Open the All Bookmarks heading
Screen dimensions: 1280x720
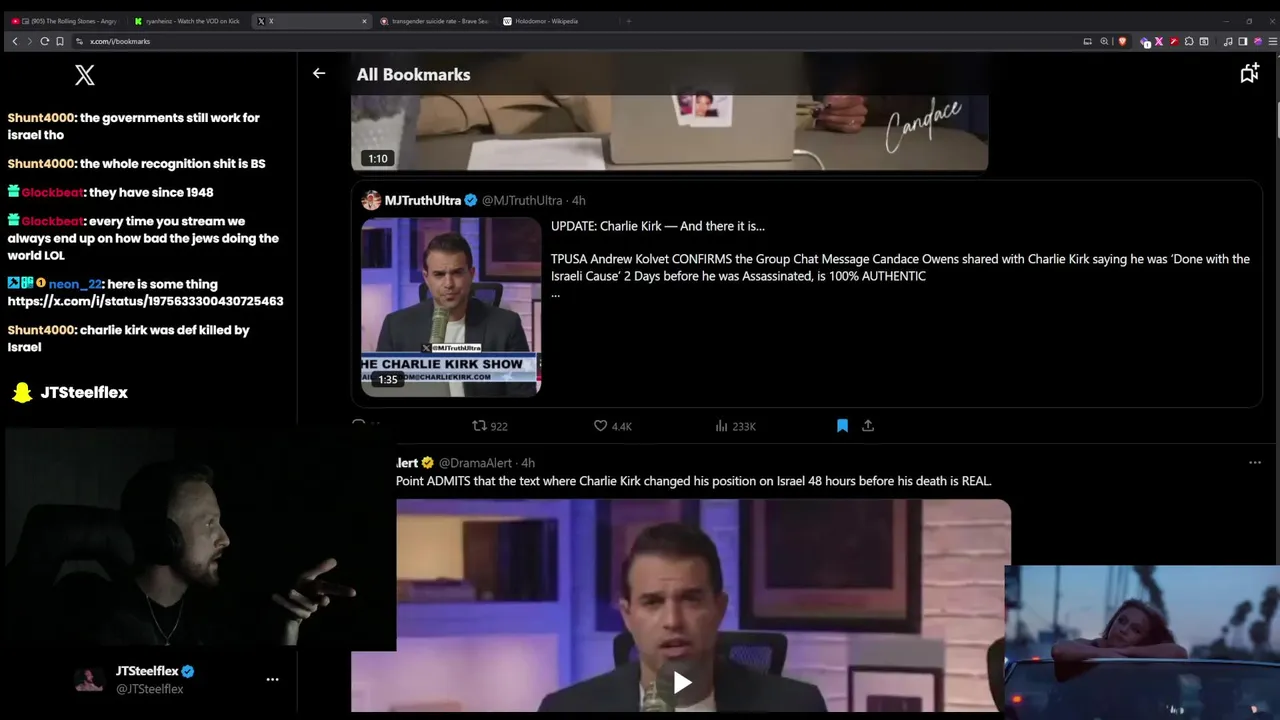point(413,74)
